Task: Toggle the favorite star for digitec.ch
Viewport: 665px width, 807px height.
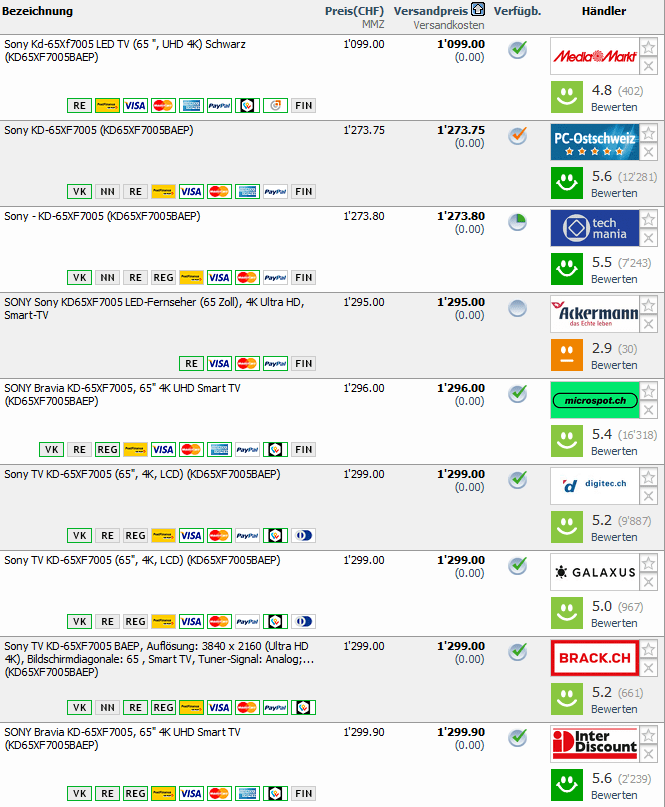Action: [x=649, y=477]
